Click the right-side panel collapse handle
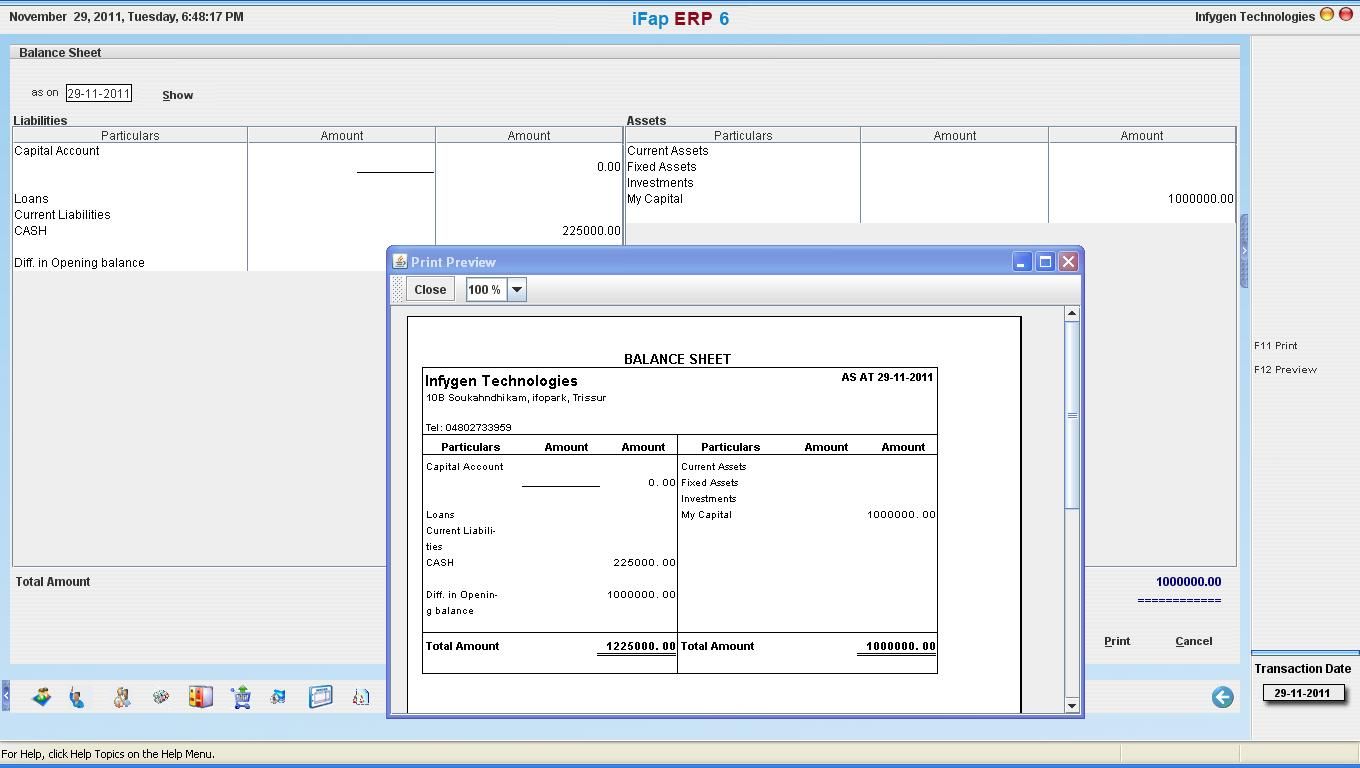1360x768 pixels. click(x=1244, y=250)
